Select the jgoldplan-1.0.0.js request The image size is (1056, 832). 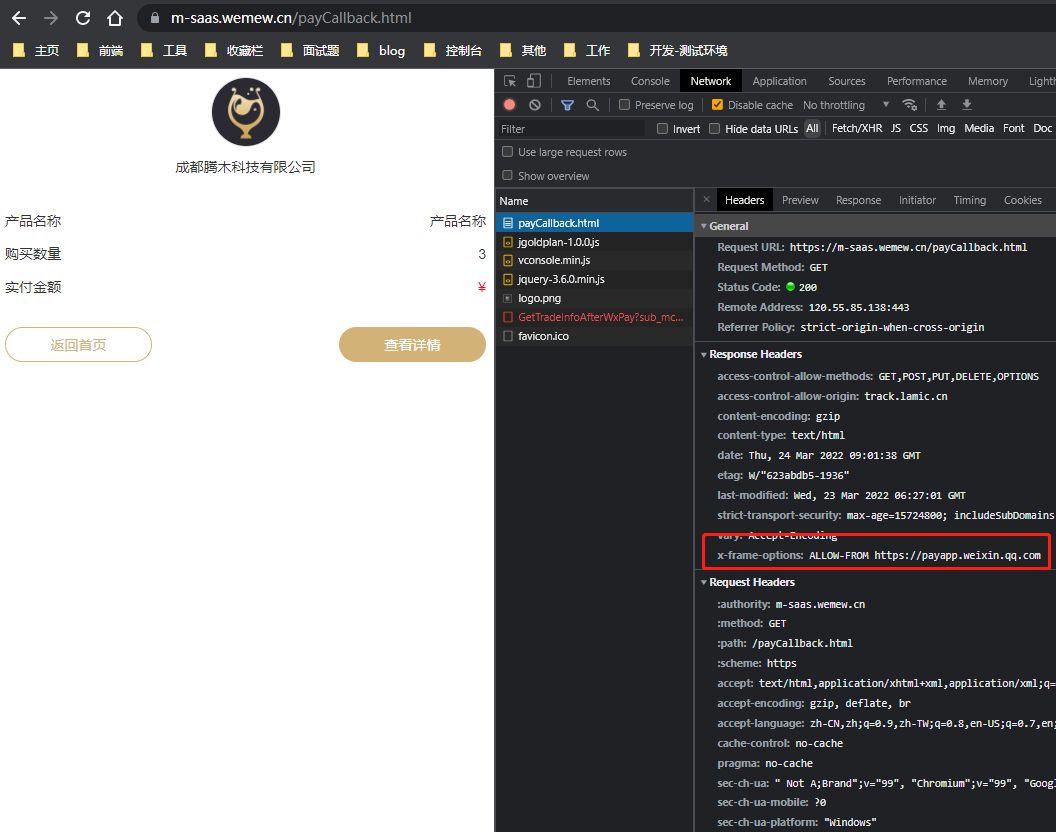(x=595, y=242)
